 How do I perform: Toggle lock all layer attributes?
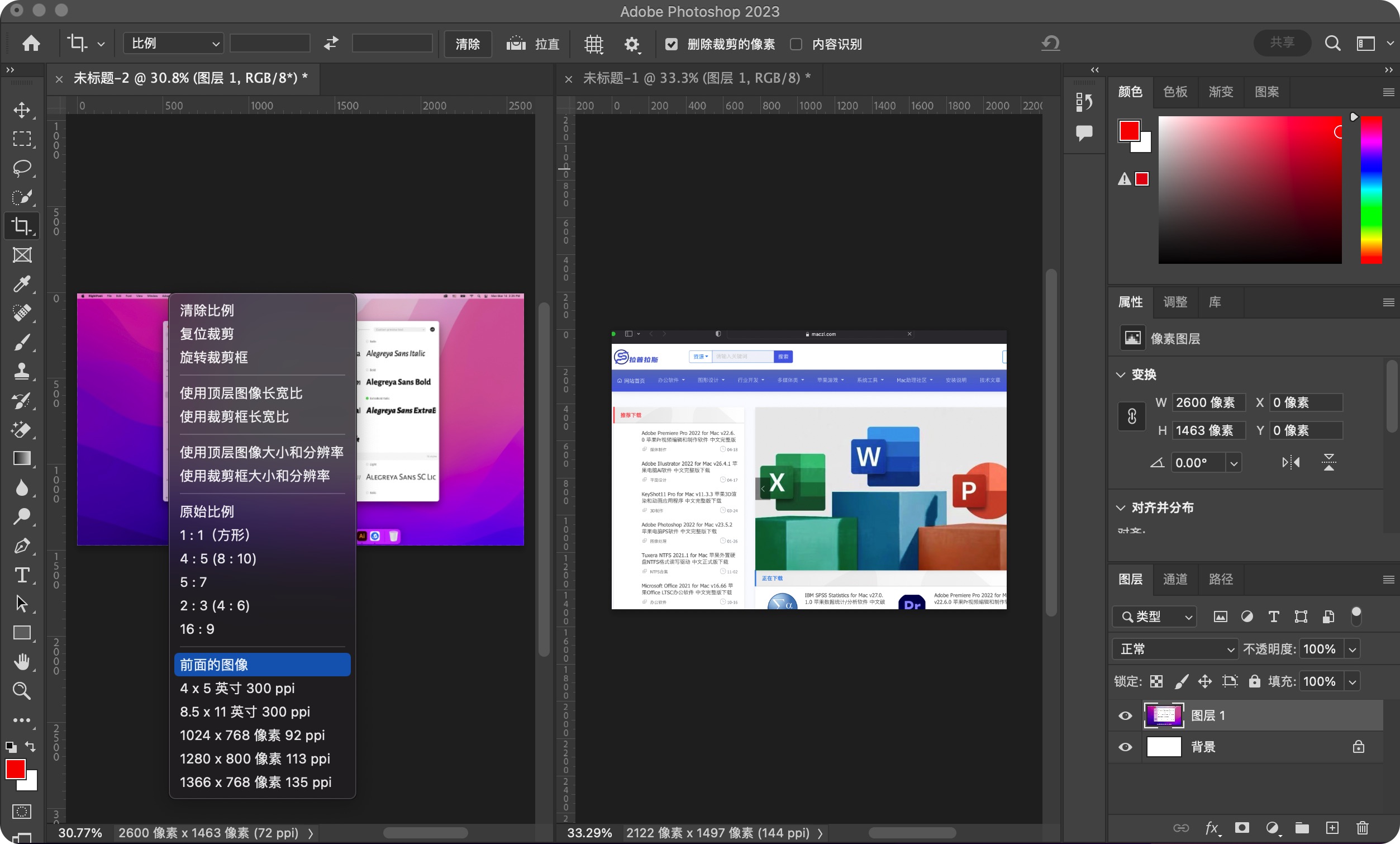[x=1255, y=681]
